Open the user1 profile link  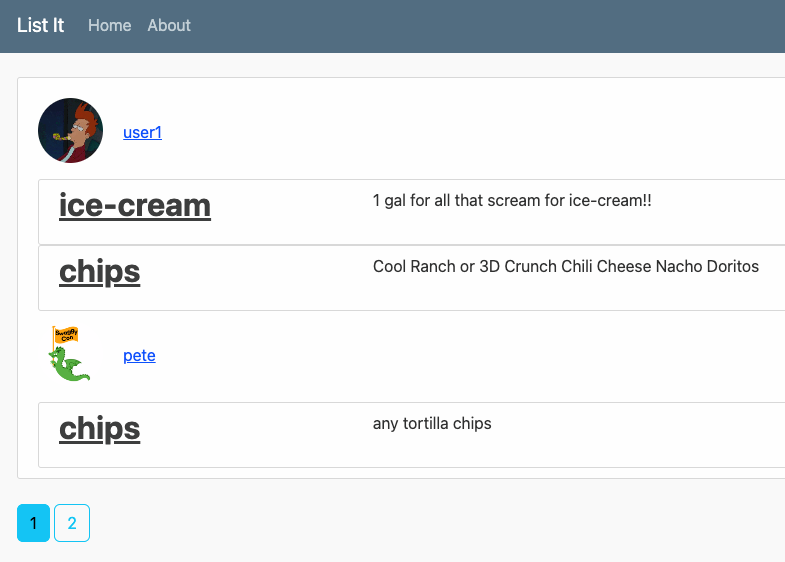pos(143,132)
